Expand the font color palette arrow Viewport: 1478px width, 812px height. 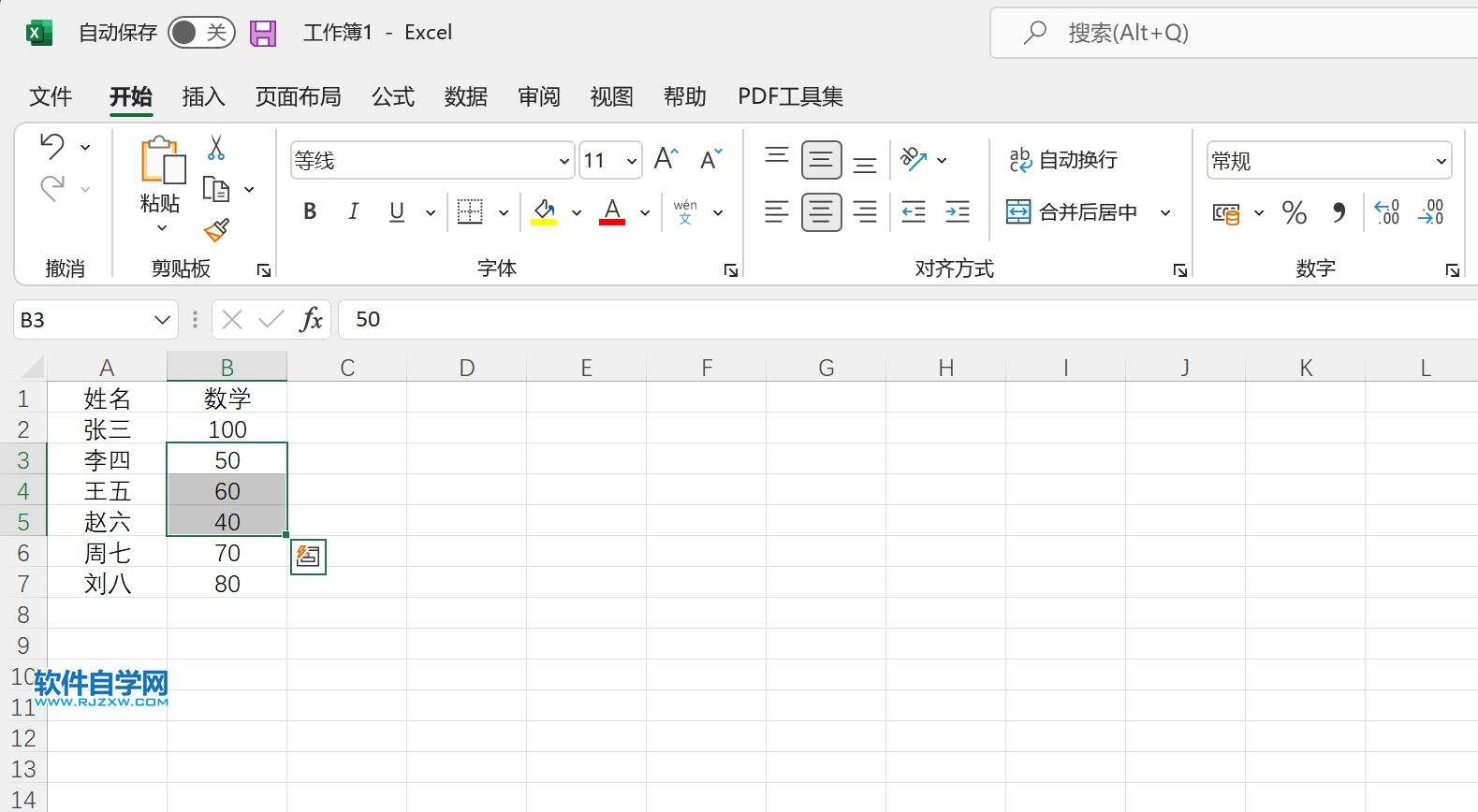click(645, 213)
